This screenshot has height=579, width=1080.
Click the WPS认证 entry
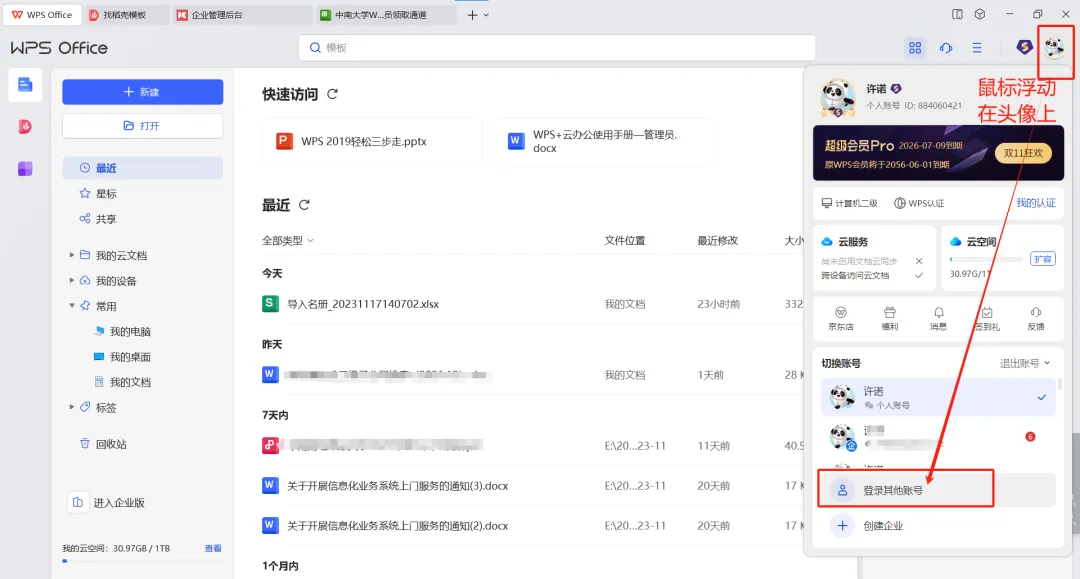[x=919, y=203]
